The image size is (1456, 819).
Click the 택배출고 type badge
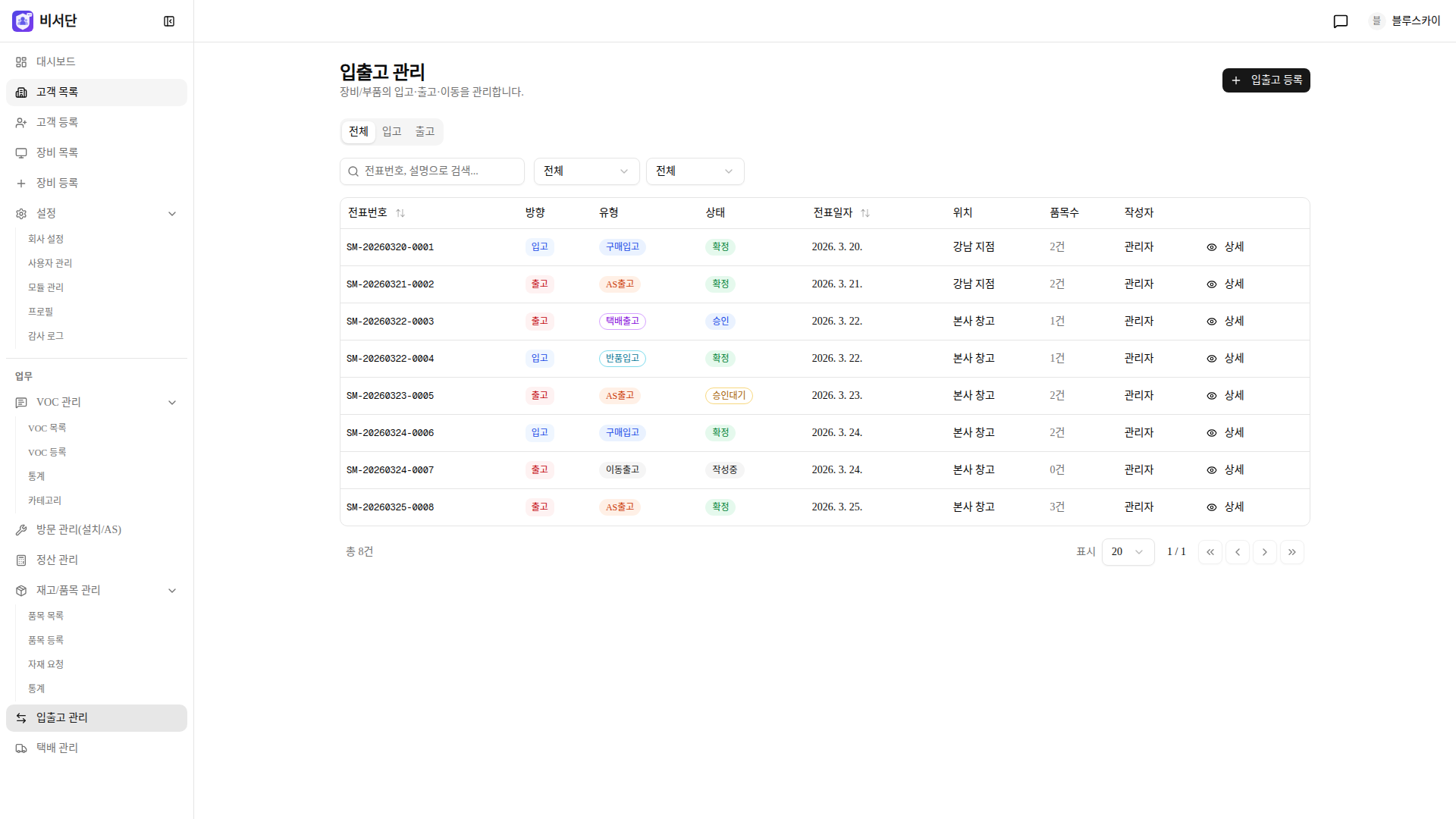coord(623,322)
